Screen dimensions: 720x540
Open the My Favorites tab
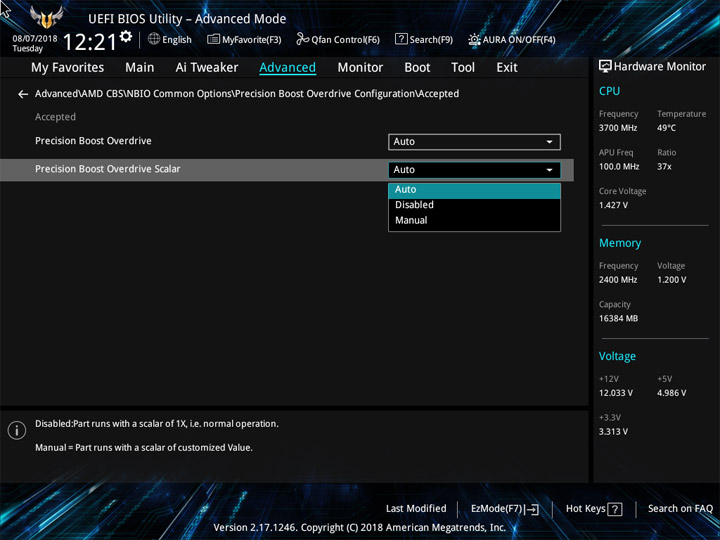click(x=68, y=68)
